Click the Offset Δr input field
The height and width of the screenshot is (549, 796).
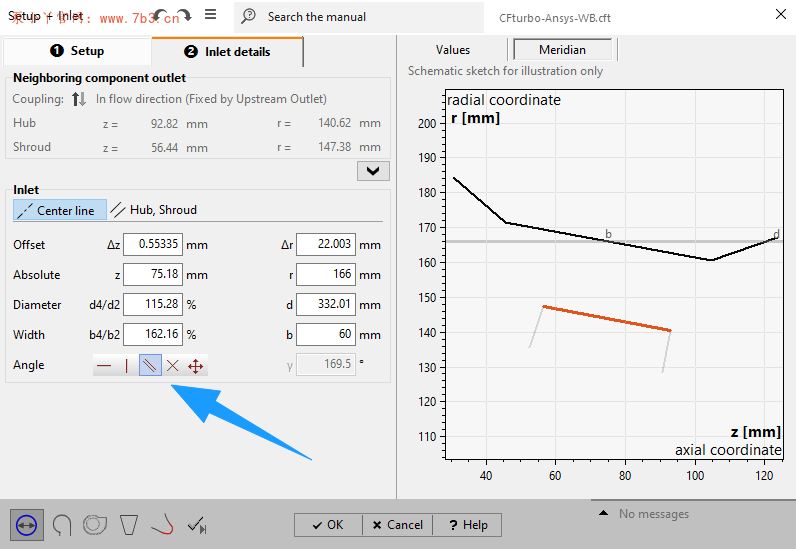(326, 244)
